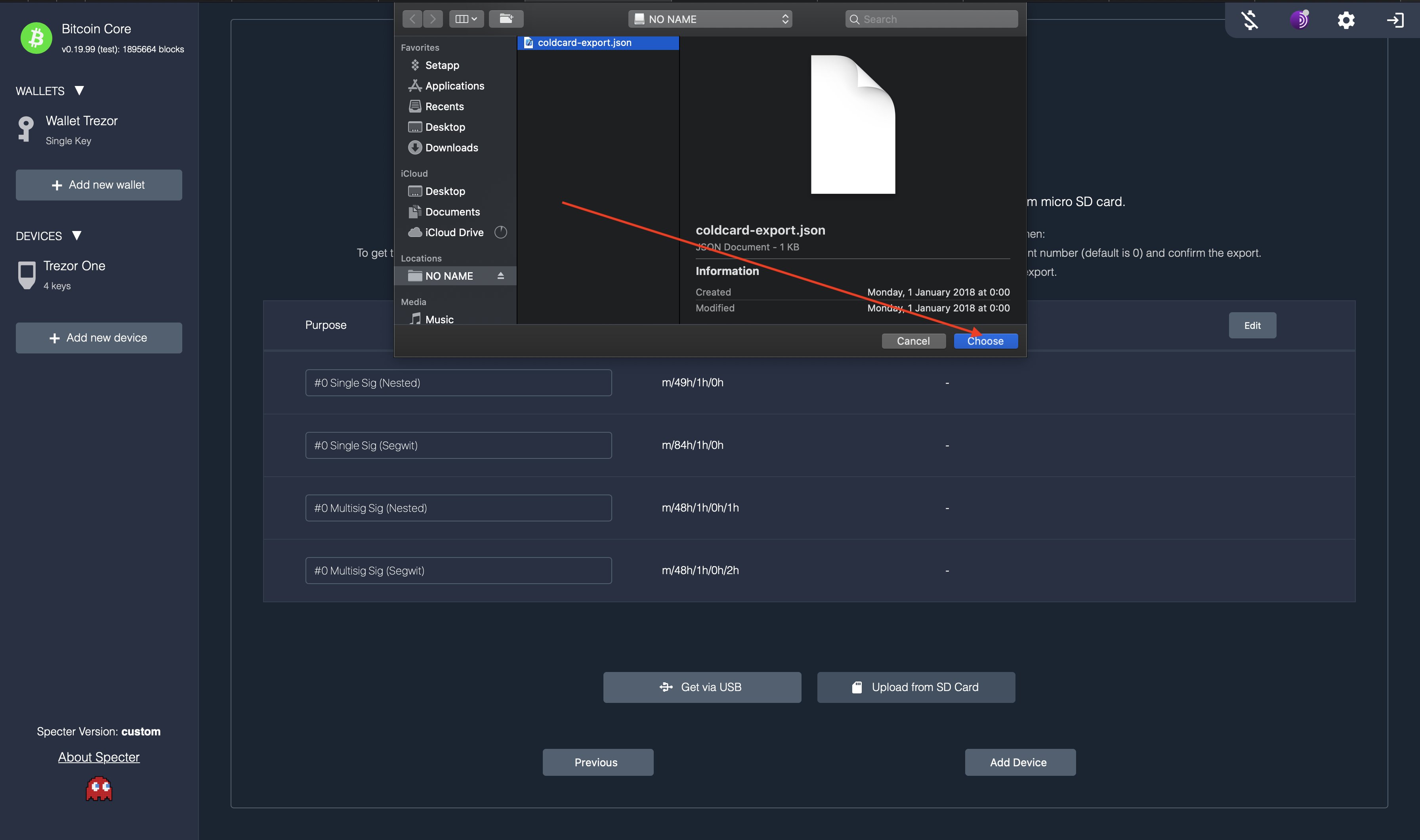Select the coldcard-export.json file

tap(597, 42)
